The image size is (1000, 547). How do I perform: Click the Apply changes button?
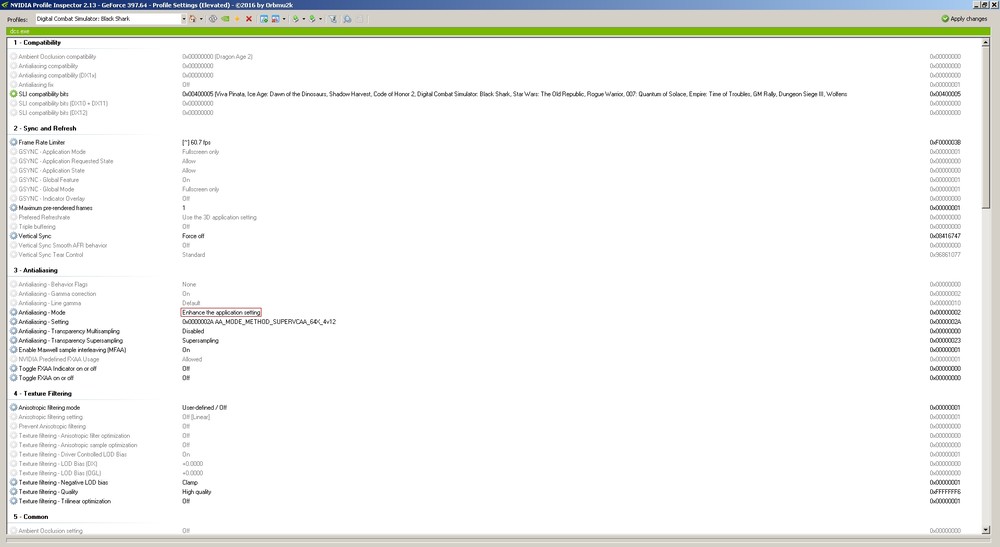point(964,18)
